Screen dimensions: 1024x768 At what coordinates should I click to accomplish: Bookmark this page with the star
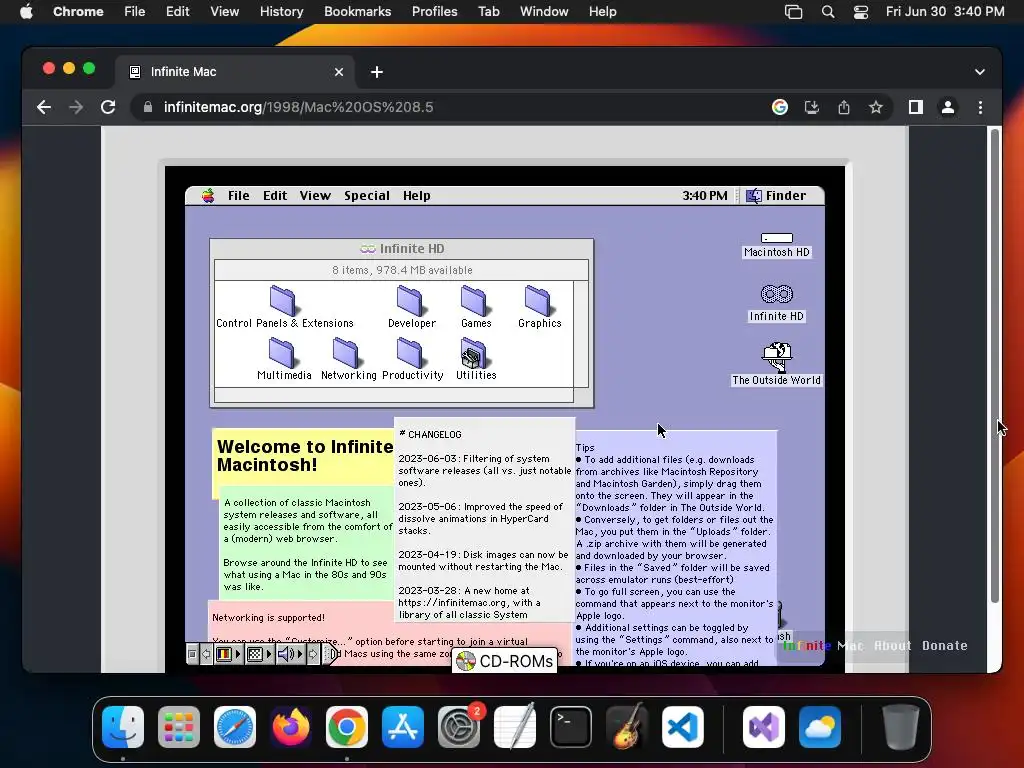[x=876, y=107]
